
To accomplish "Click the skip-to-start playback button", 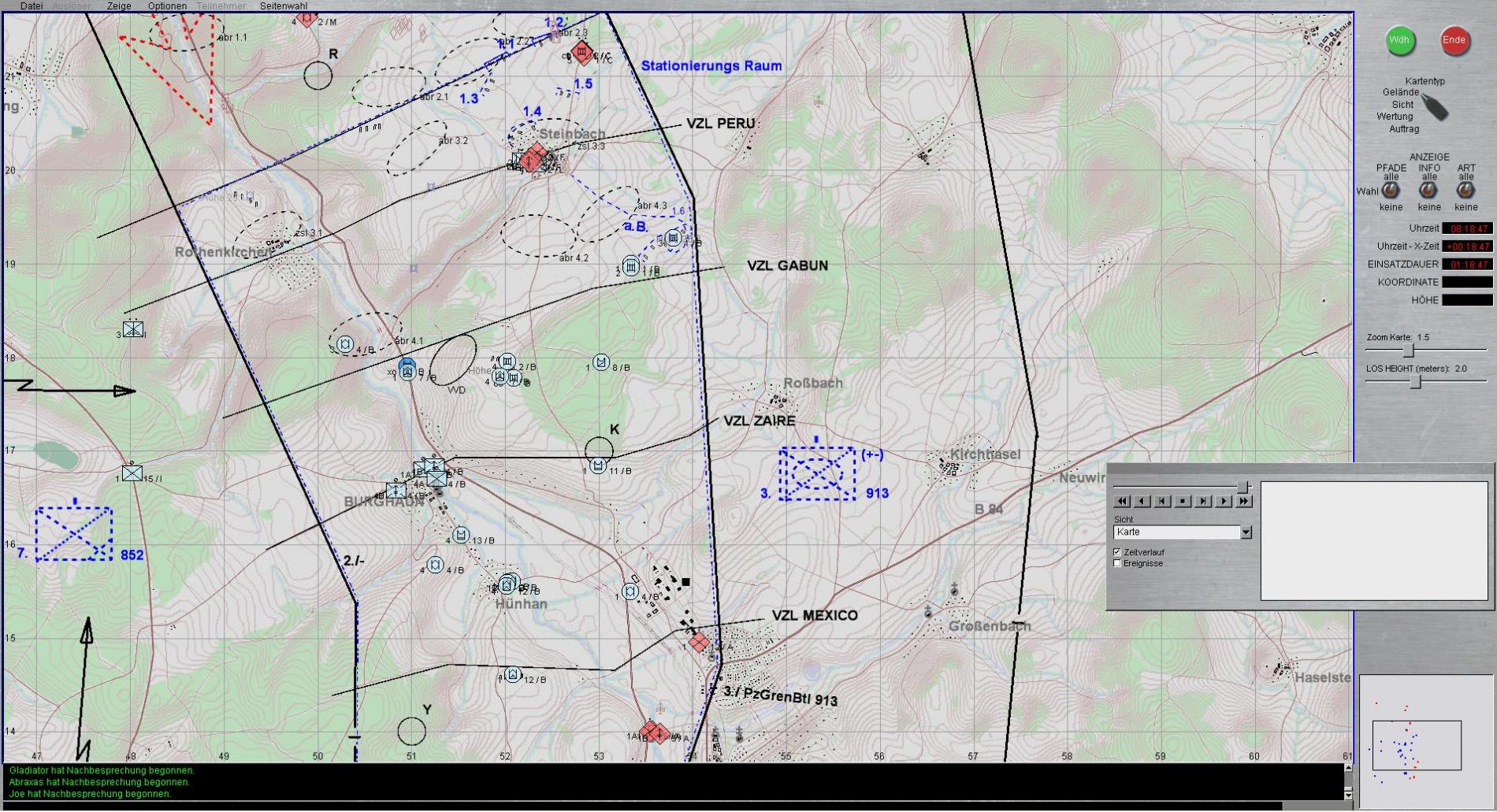I will 1163,501.
